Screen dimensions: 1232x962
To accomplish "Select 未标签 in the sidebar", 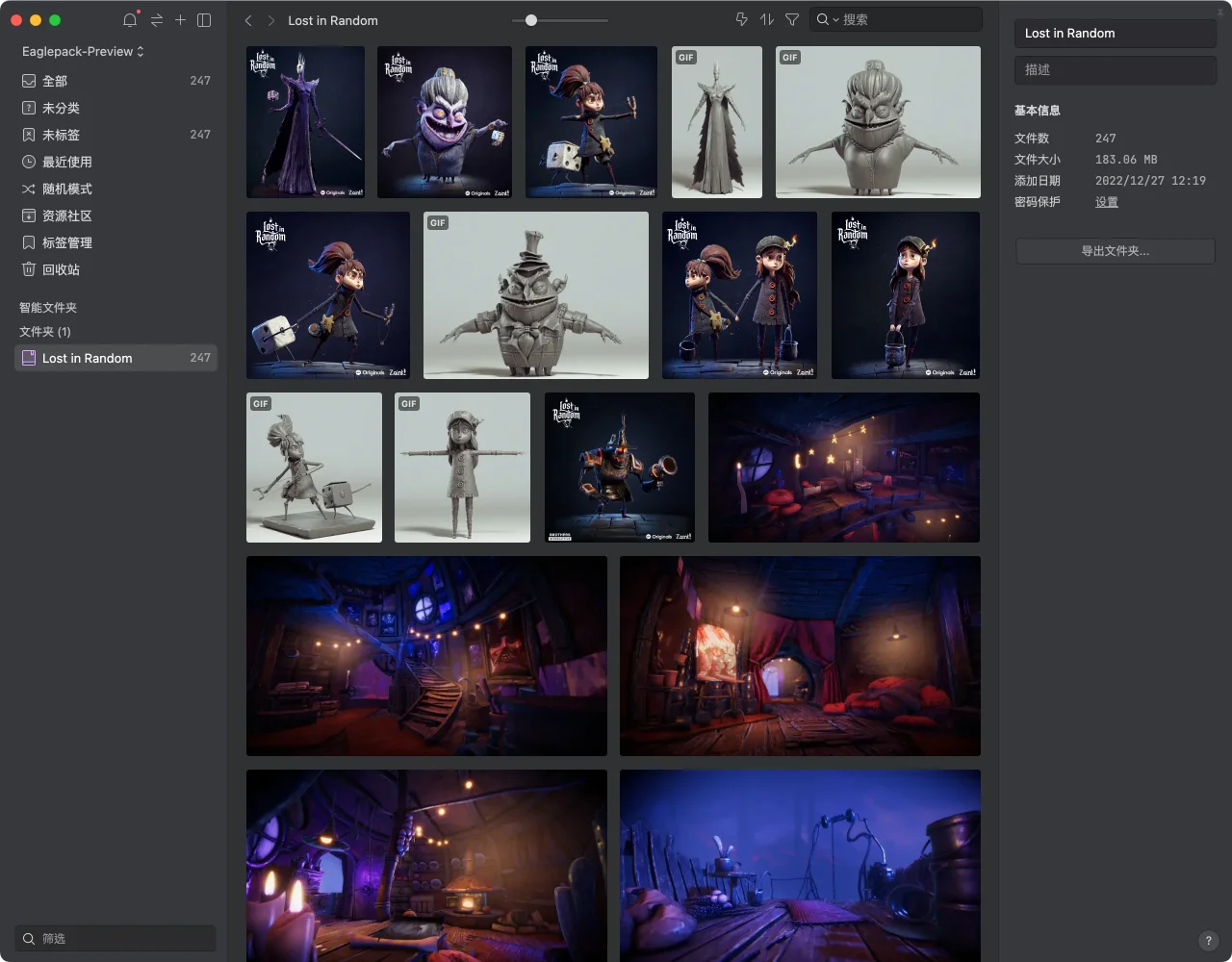I will click(115, 135).
